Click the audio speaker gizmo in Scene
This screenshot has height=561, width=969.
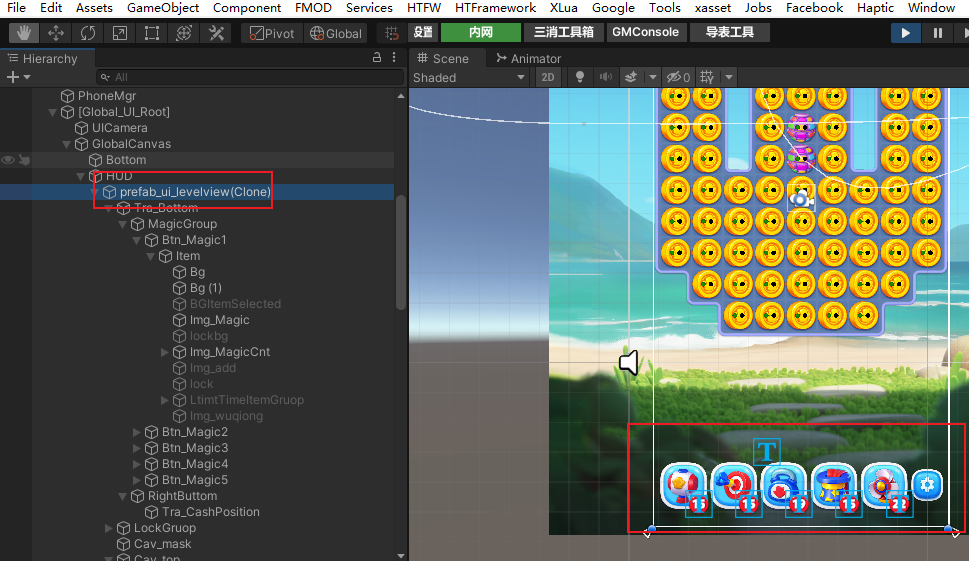[629, 362]
